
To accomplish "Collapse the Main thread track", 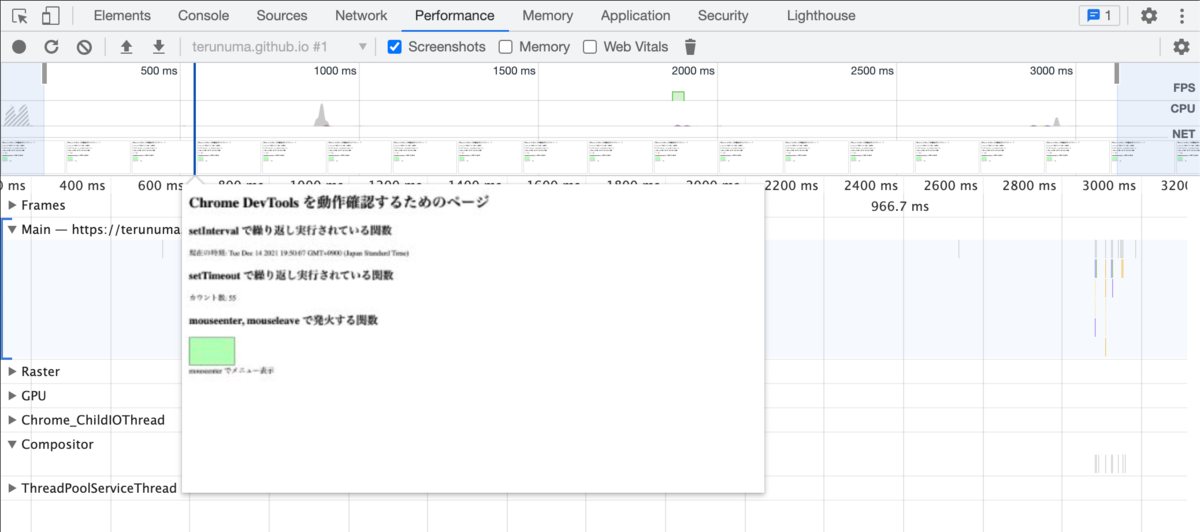I will (12, 230).
